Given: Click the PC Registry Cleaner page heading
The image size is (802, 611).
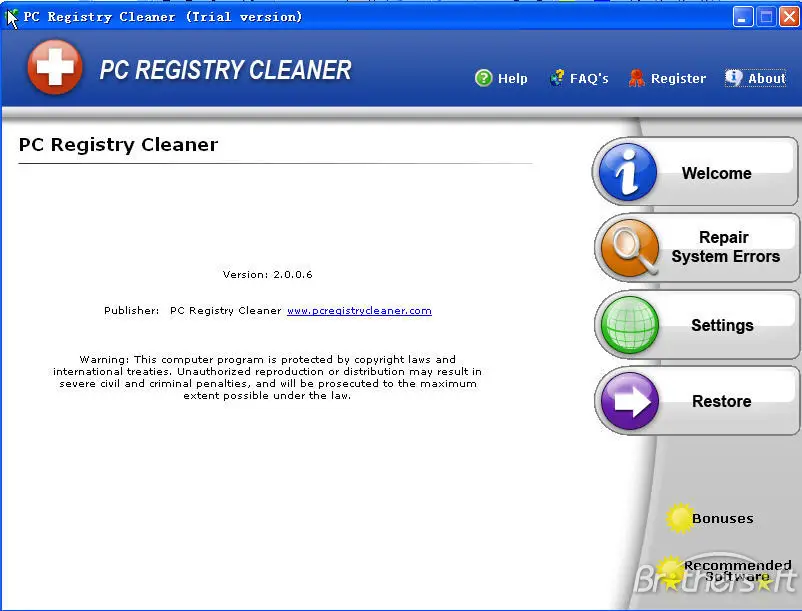Looking at the screenshot, I should tap(118, 145).
